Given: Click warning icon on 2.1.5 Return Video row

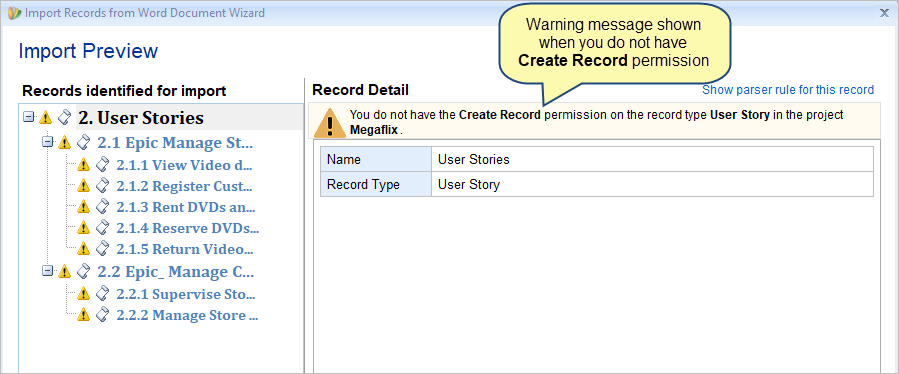Looking at the screenshot, I should pos(84,249).
